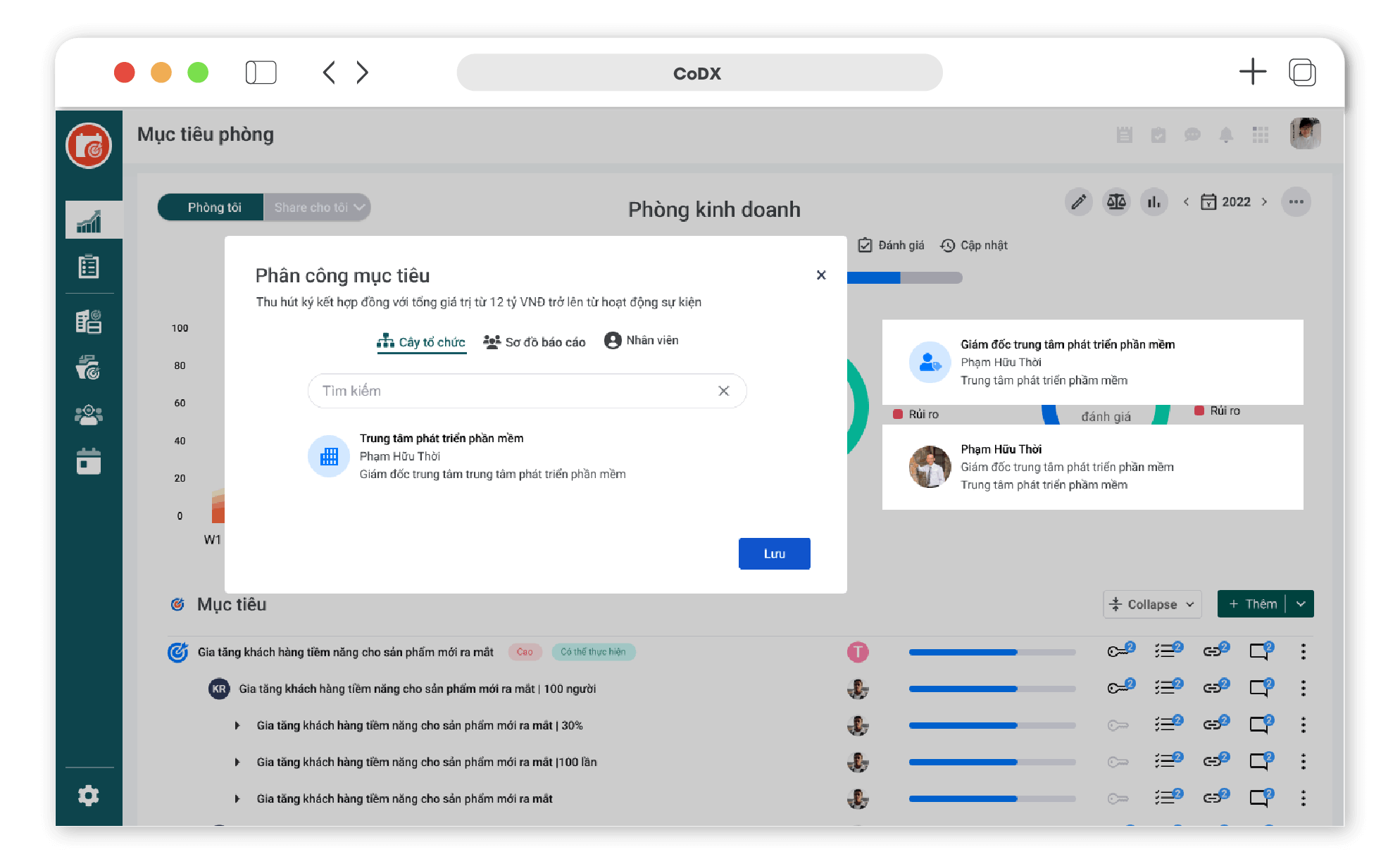1400x859 pixels.
Task: Open the balance scale weighting icon
Action: [1116, 203]
